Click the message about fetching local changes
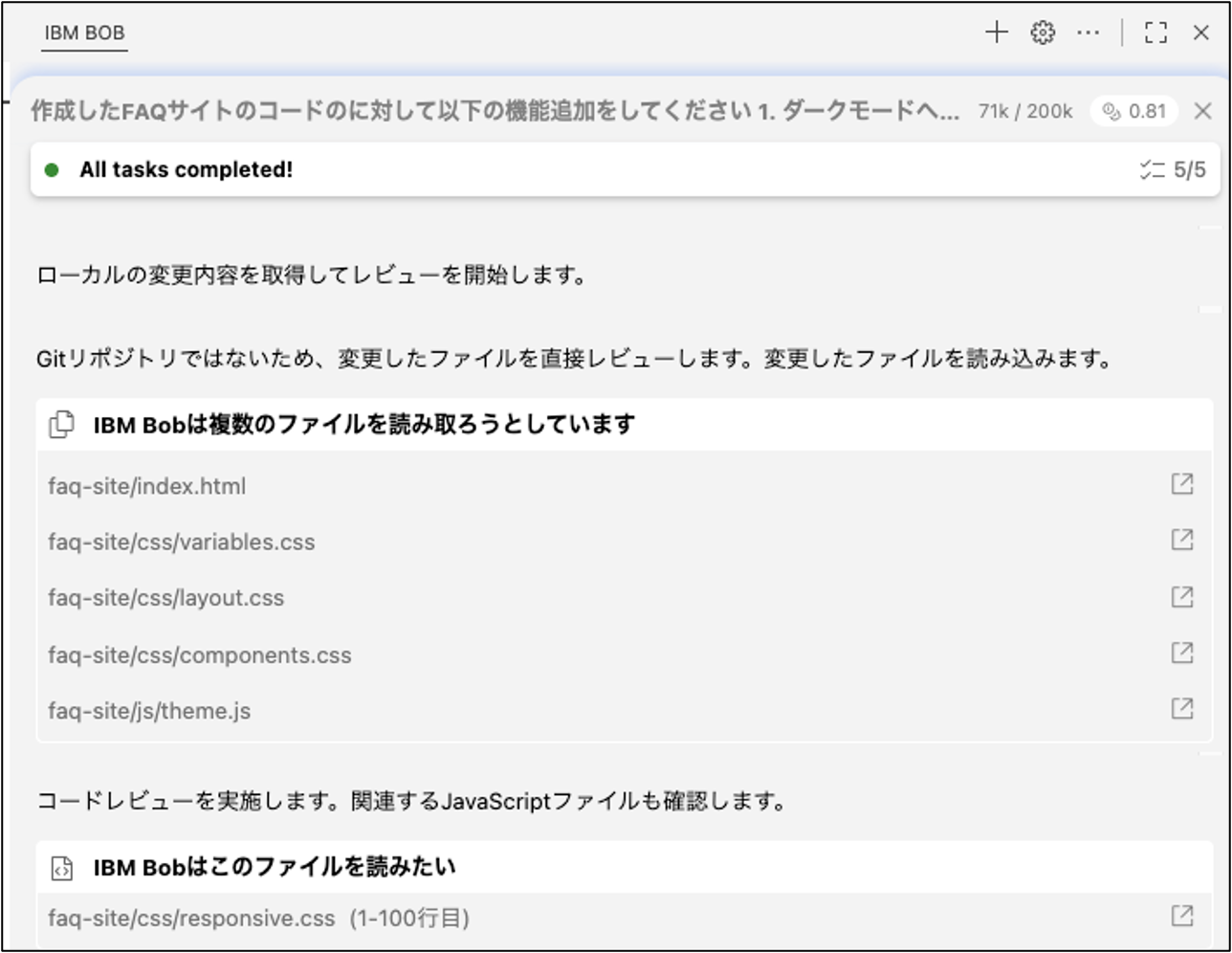The image size is (1232, 953). (x=312, y=276)
